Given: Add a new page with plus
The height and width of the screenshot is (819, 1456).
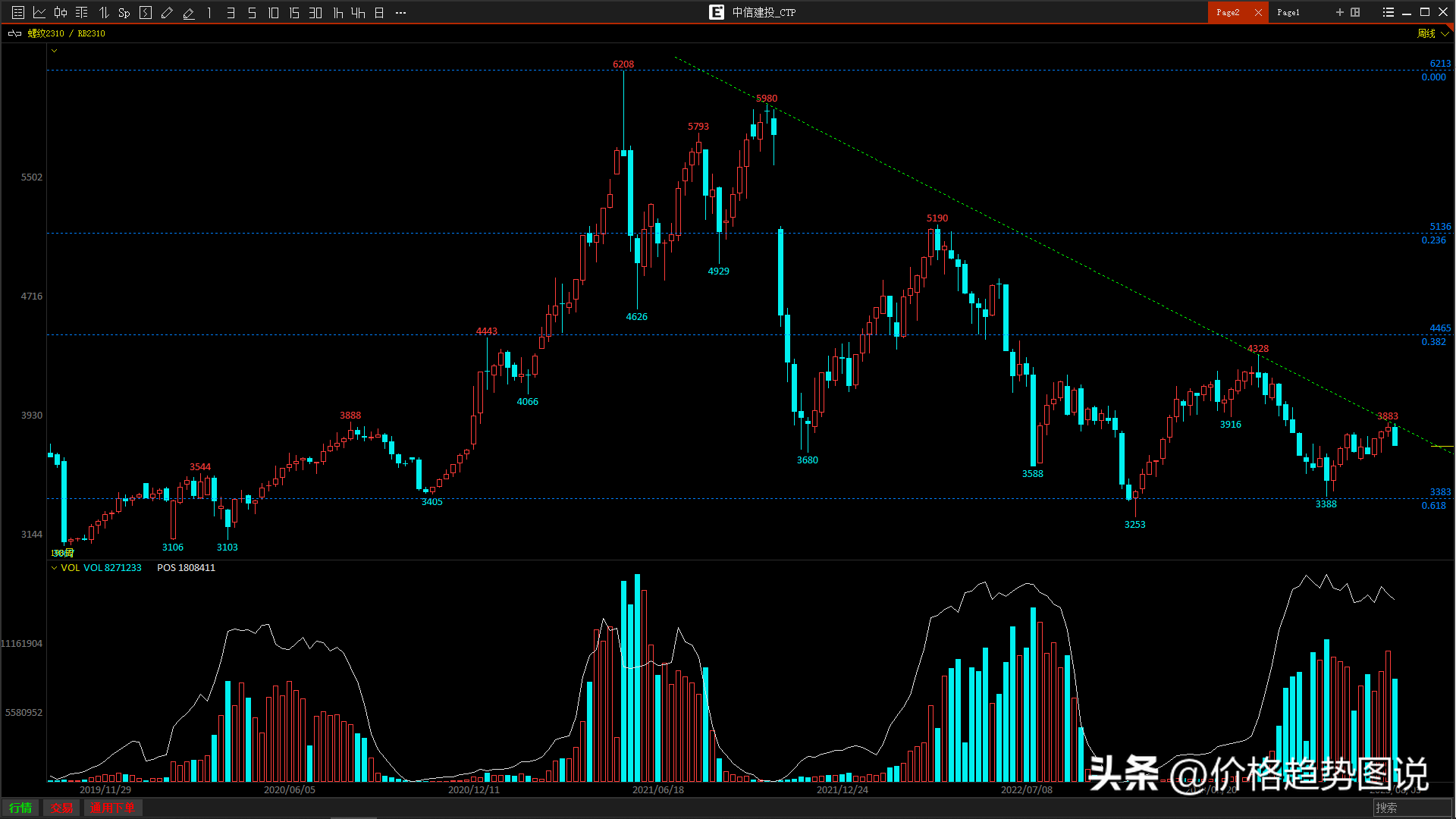Looking at the screenshot, I should coord(1339,12).
